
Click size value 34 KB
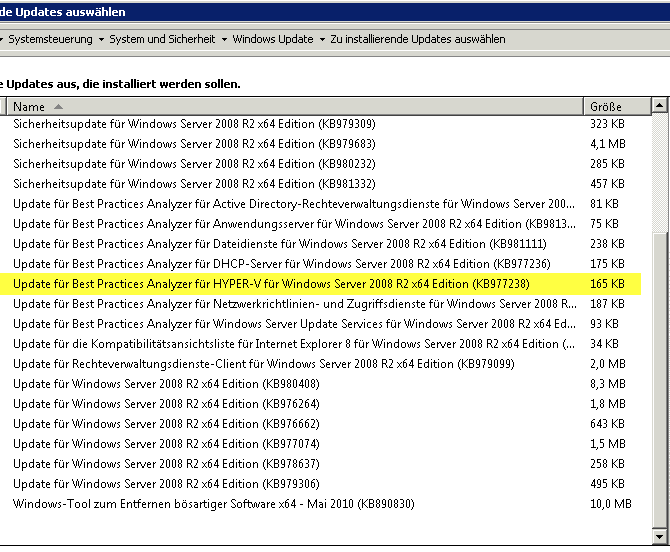[604, 344]
